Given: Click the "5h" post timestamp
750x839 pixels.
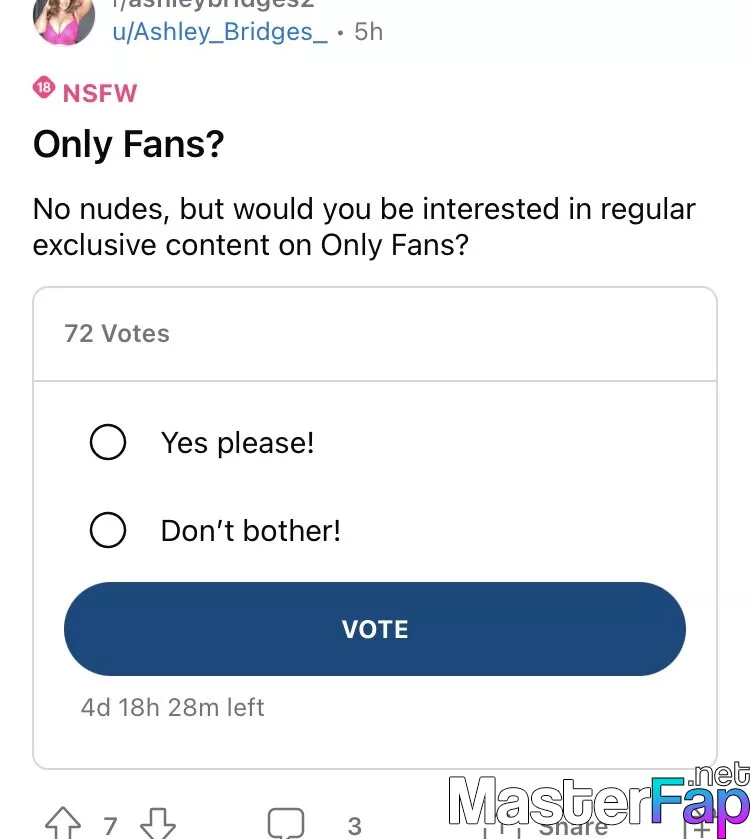Looking at the screenshot, I should (369, 32).
